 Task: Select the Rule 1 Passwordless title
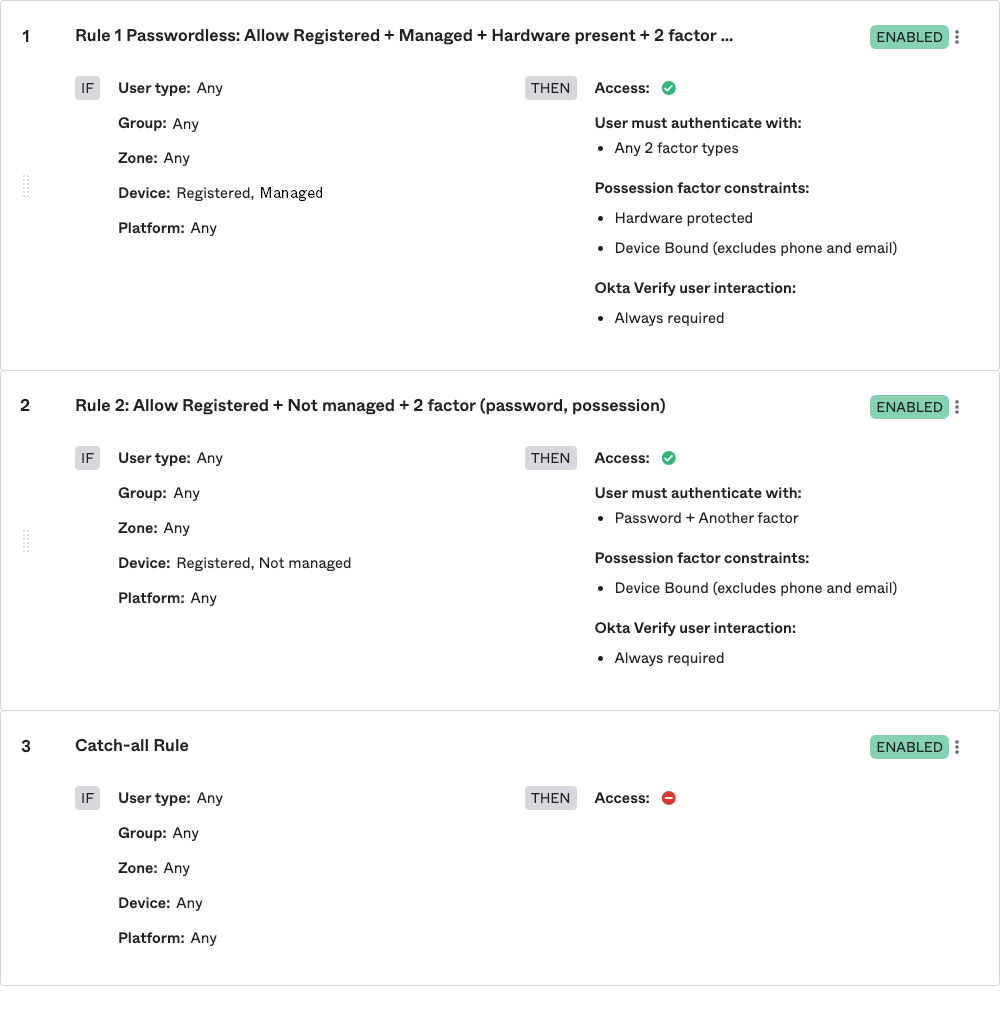pos(404,36)
